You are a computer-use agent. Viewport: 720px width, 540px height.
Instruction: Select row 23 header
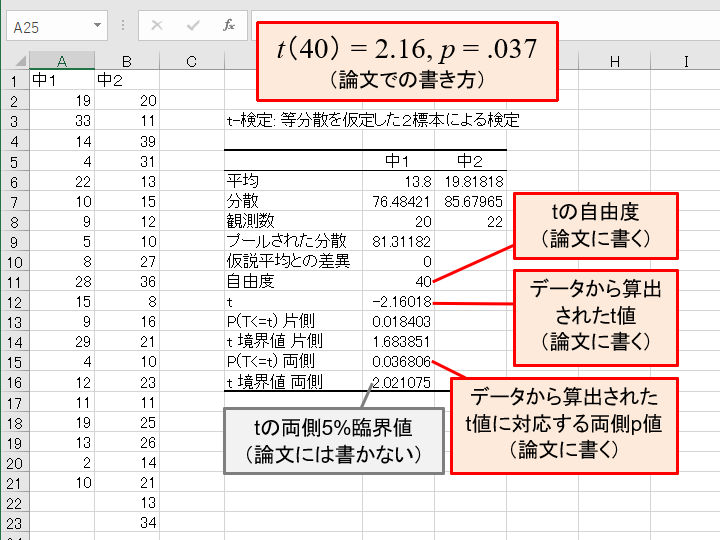[x=14, y=521]
